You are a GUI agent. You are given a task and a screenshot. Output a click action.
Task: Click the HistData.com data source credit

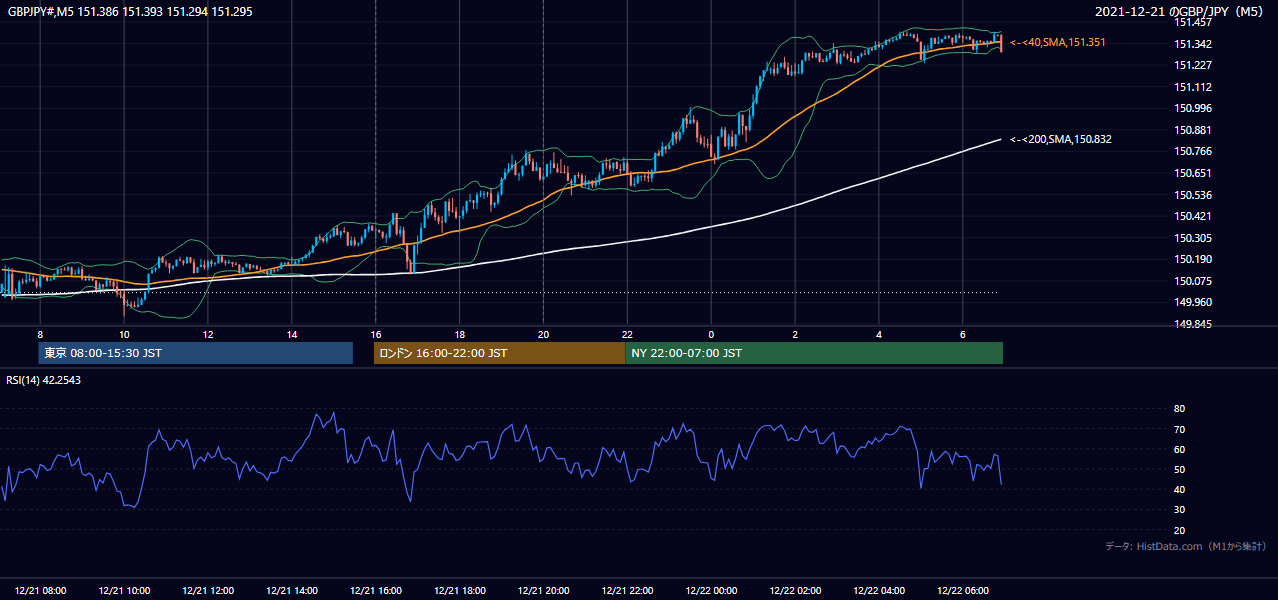tap(1186, 546)
